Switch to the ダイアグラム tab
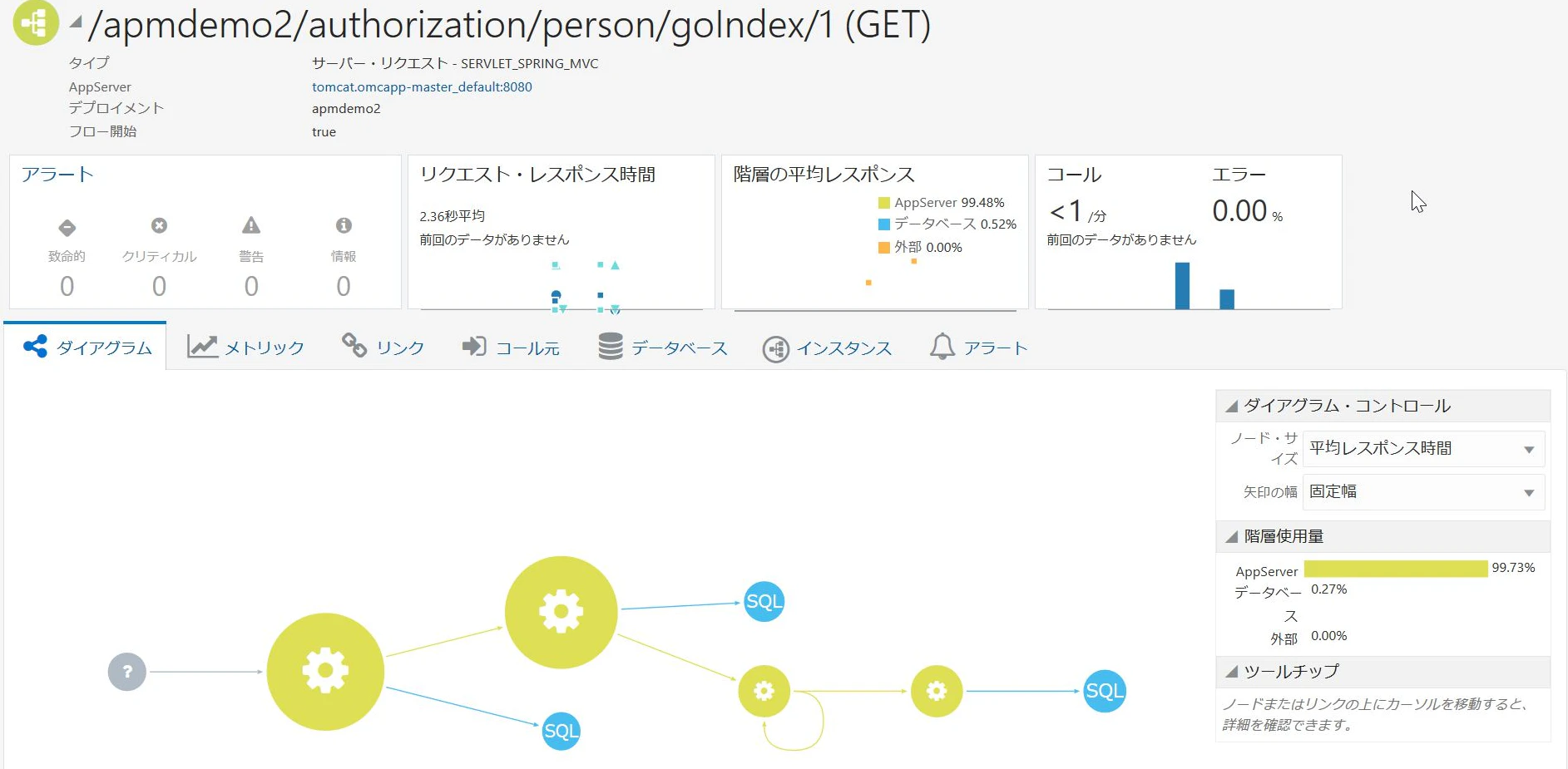The height and width of the screenshot is (769, 1568). tap(87, 348)
